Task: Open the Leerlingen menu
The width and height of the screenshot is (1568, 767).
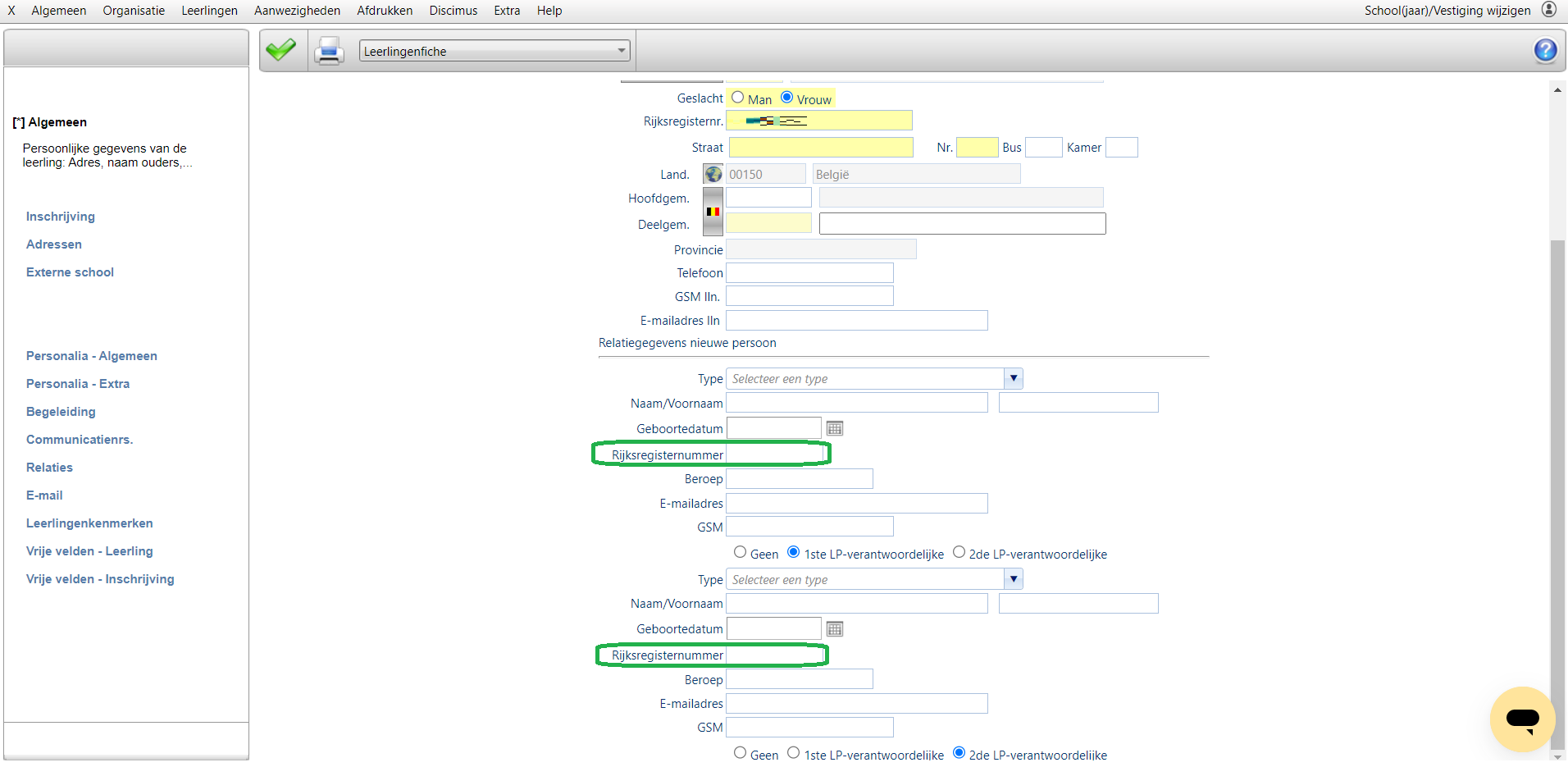Action: (x=209, y=11)
